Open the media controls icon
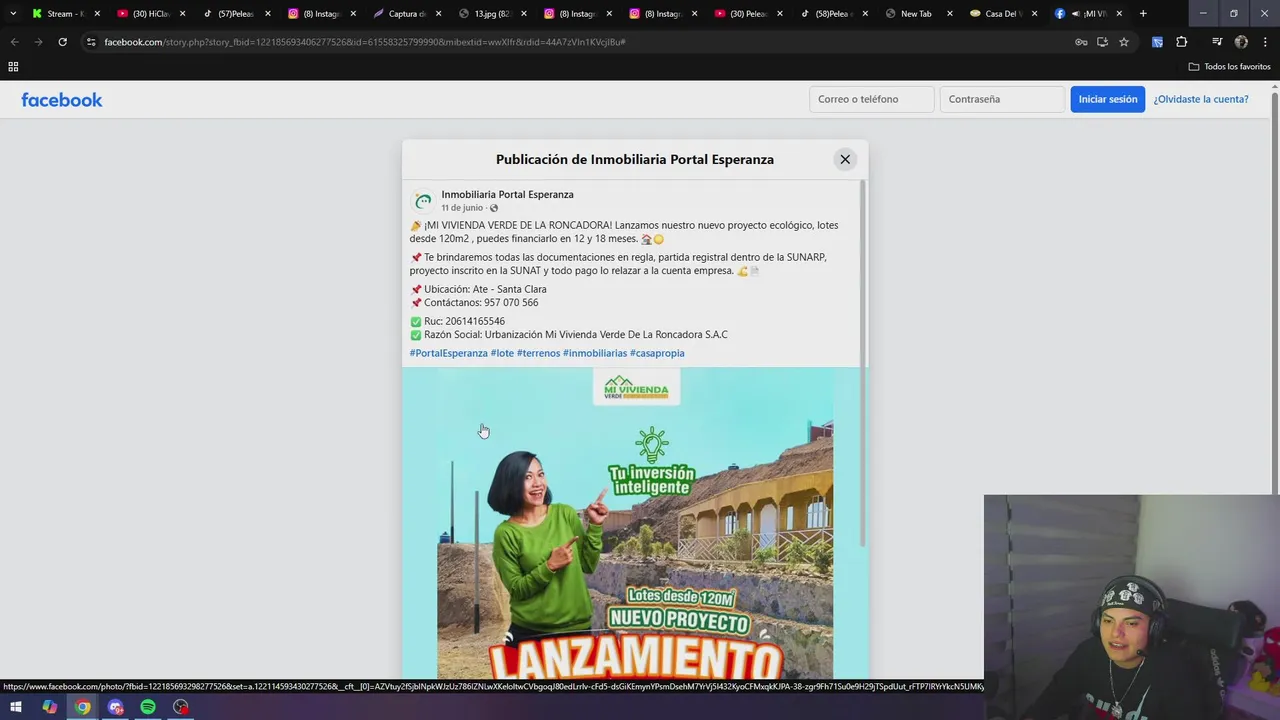Screen dimensions: 1280x720 pyautogui.click(x=1217, y=42)
